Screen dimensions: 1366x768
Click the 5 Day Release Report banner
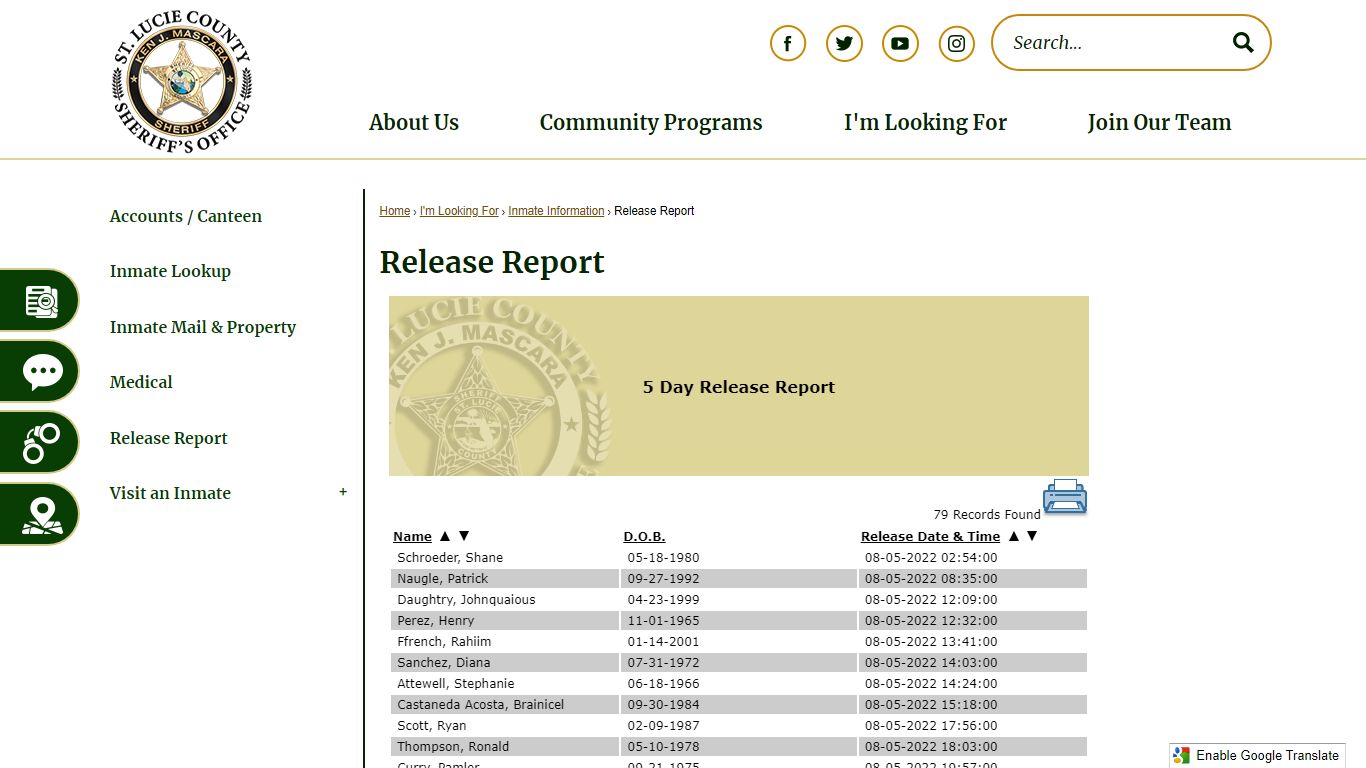pyautogui.click(x=739, y=386)
